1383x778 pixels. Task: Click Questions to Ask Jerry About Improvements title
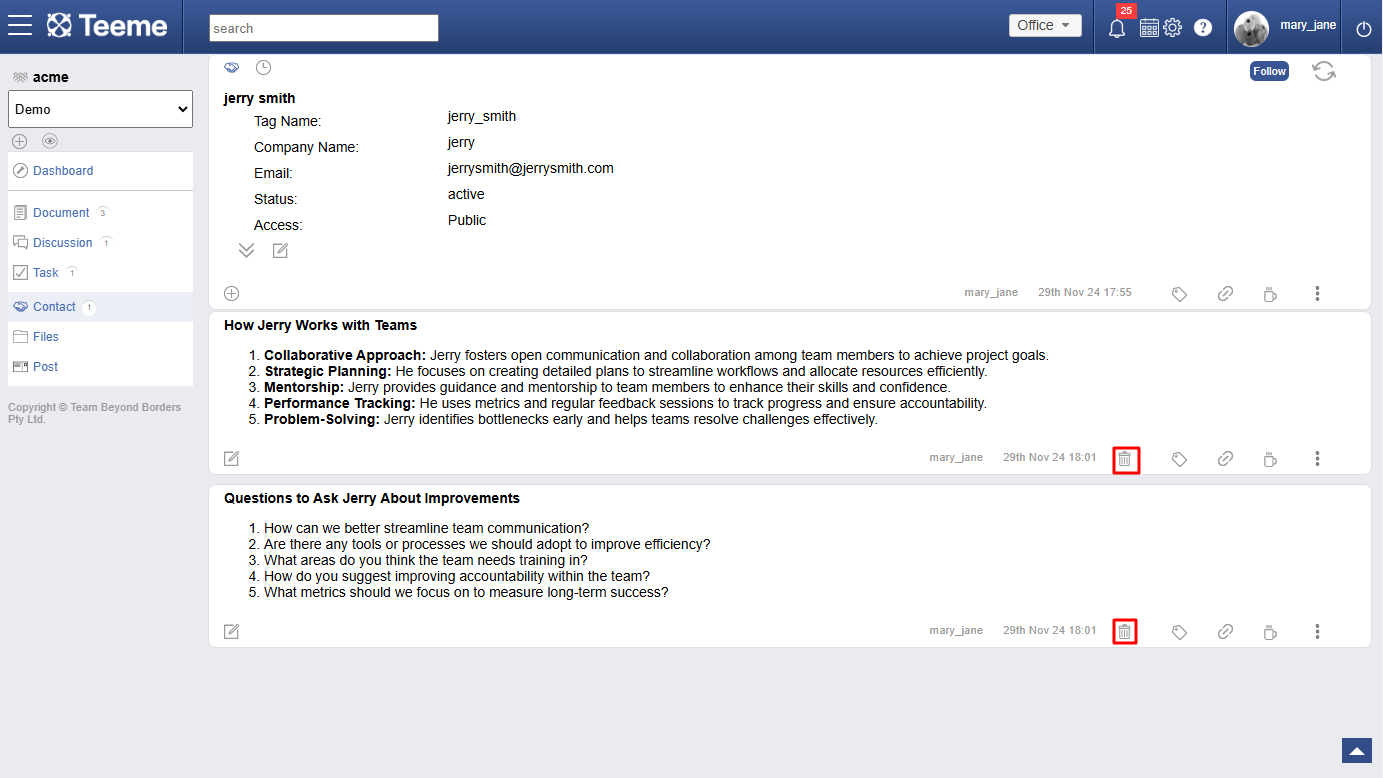pyautogui.click(x=372, y=498)
